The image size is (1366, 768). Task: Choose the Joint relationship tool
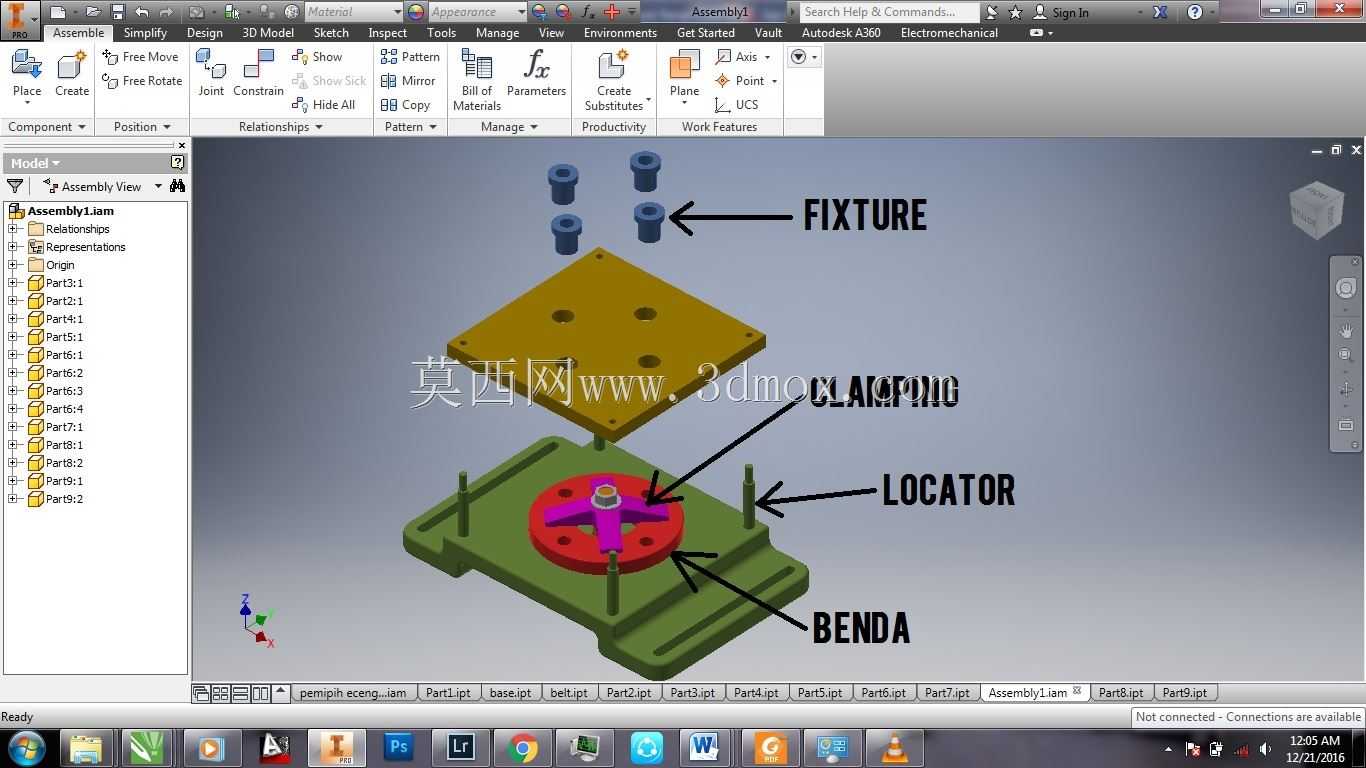coord(211,75)
